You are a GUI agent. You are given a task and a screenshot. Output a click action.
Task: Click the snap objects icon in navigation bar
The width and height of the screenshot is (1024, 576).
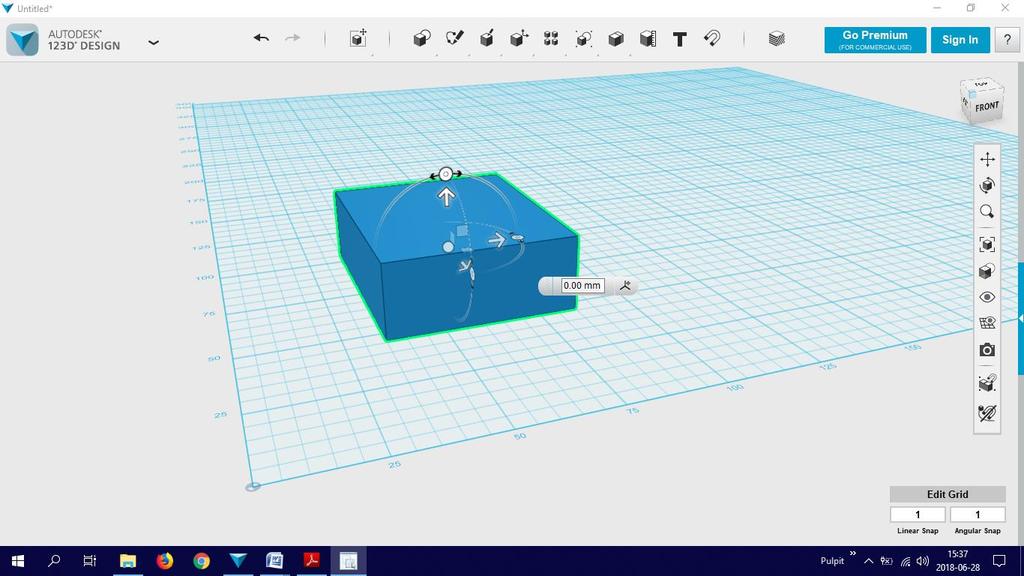click(x=987, y=383)
